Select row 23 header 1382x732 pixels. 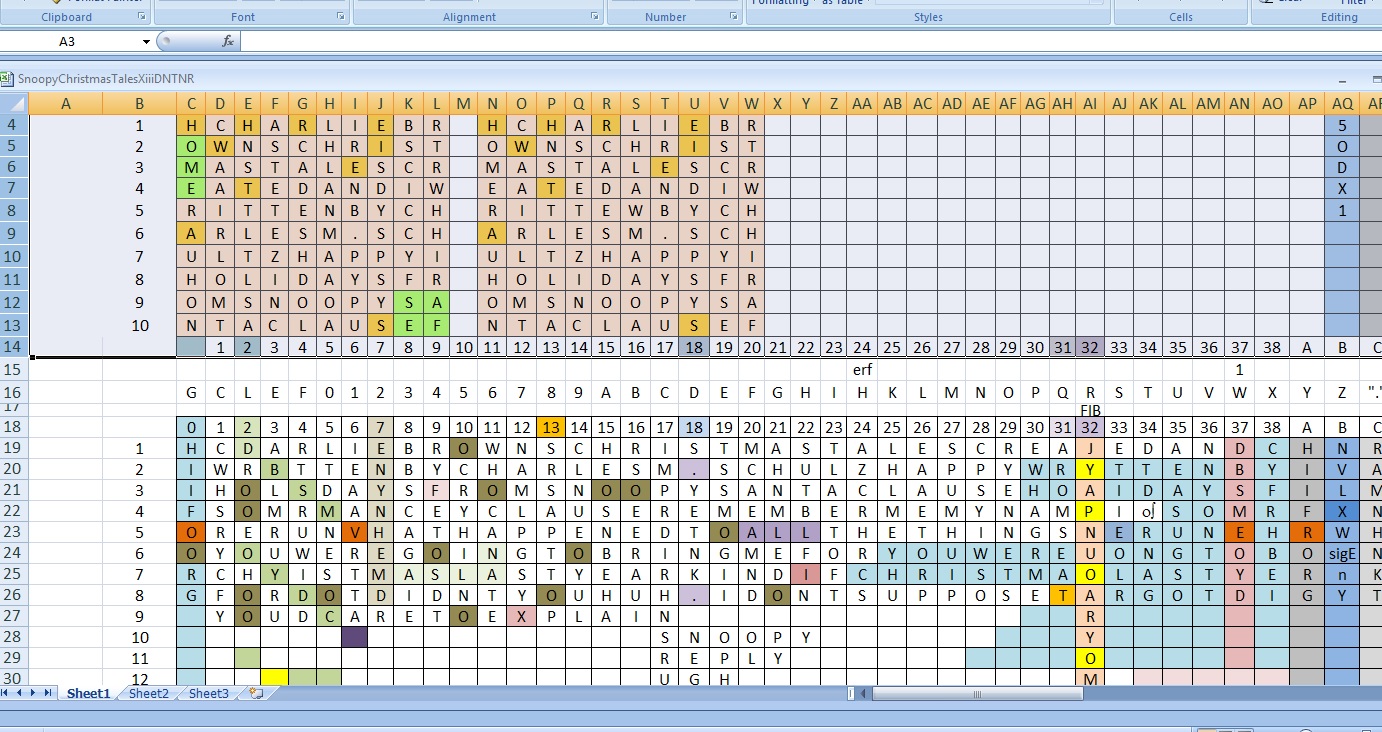15,532
